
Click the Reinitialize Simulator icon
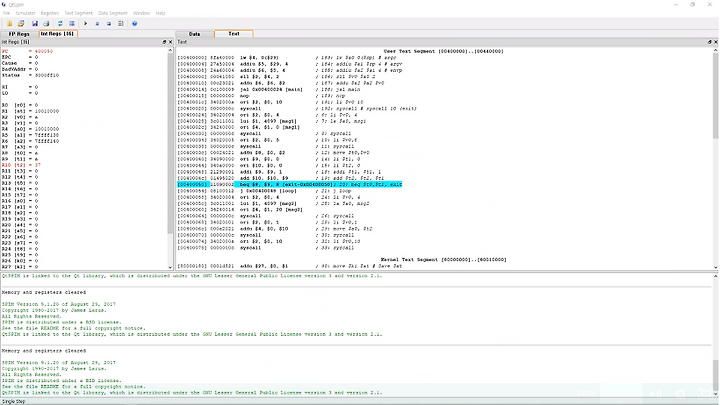pos(72,23)
